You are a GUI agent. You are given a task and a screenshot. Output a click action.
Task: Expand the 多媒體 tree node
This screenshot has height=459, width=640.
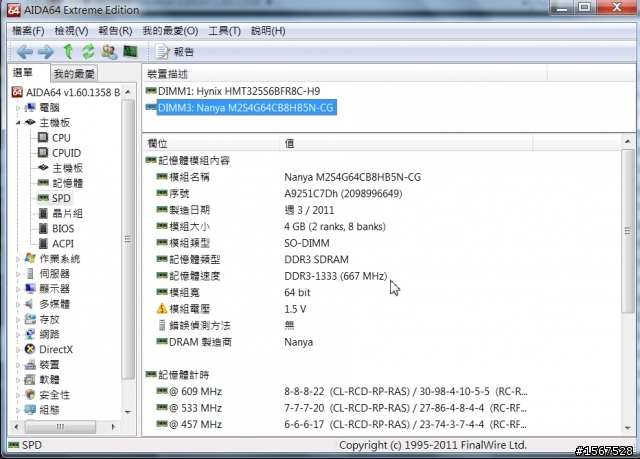pyautogui.click(x=18, y=304)
